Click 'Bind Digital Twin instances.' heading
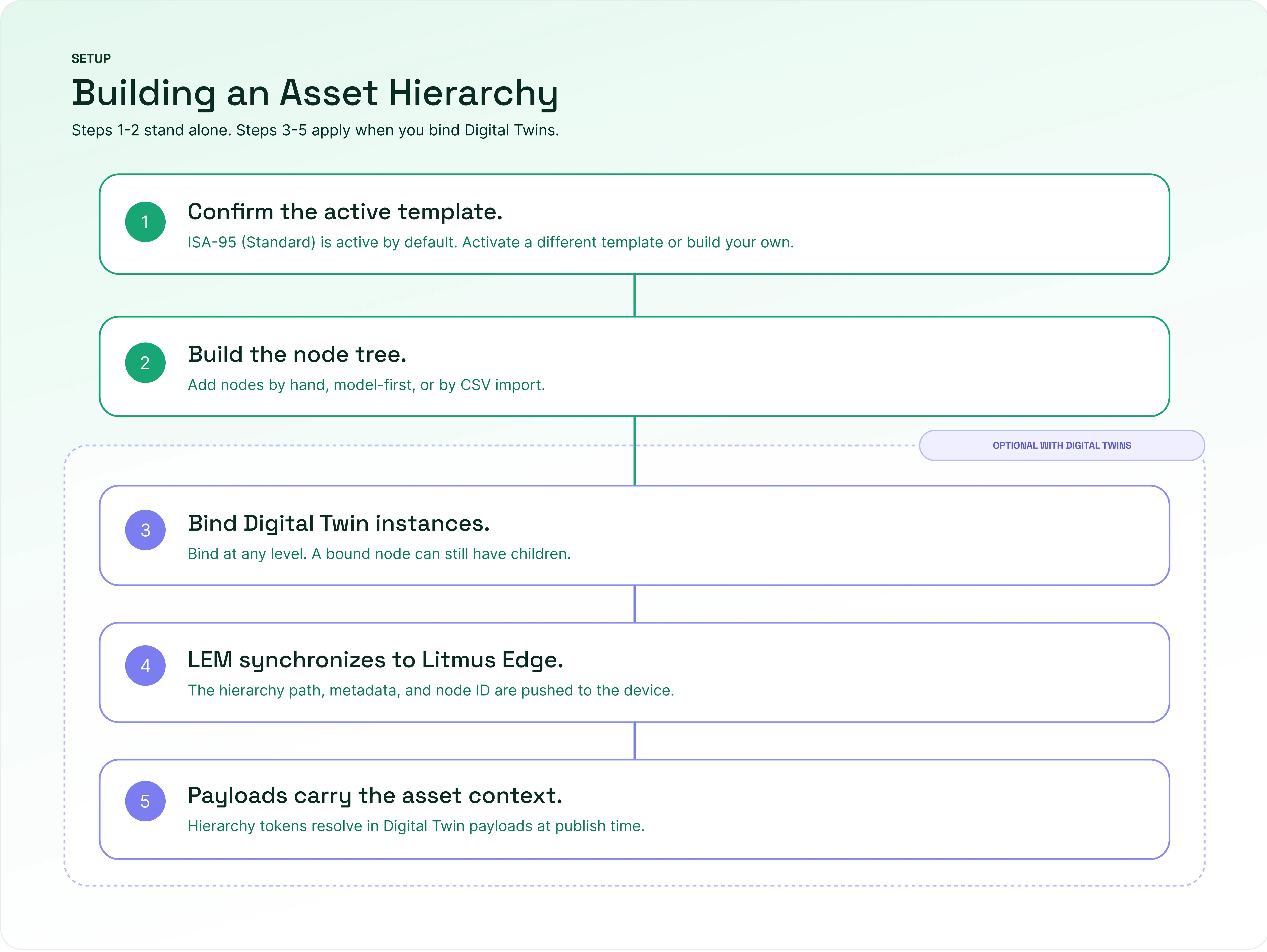 coord(339,524)
